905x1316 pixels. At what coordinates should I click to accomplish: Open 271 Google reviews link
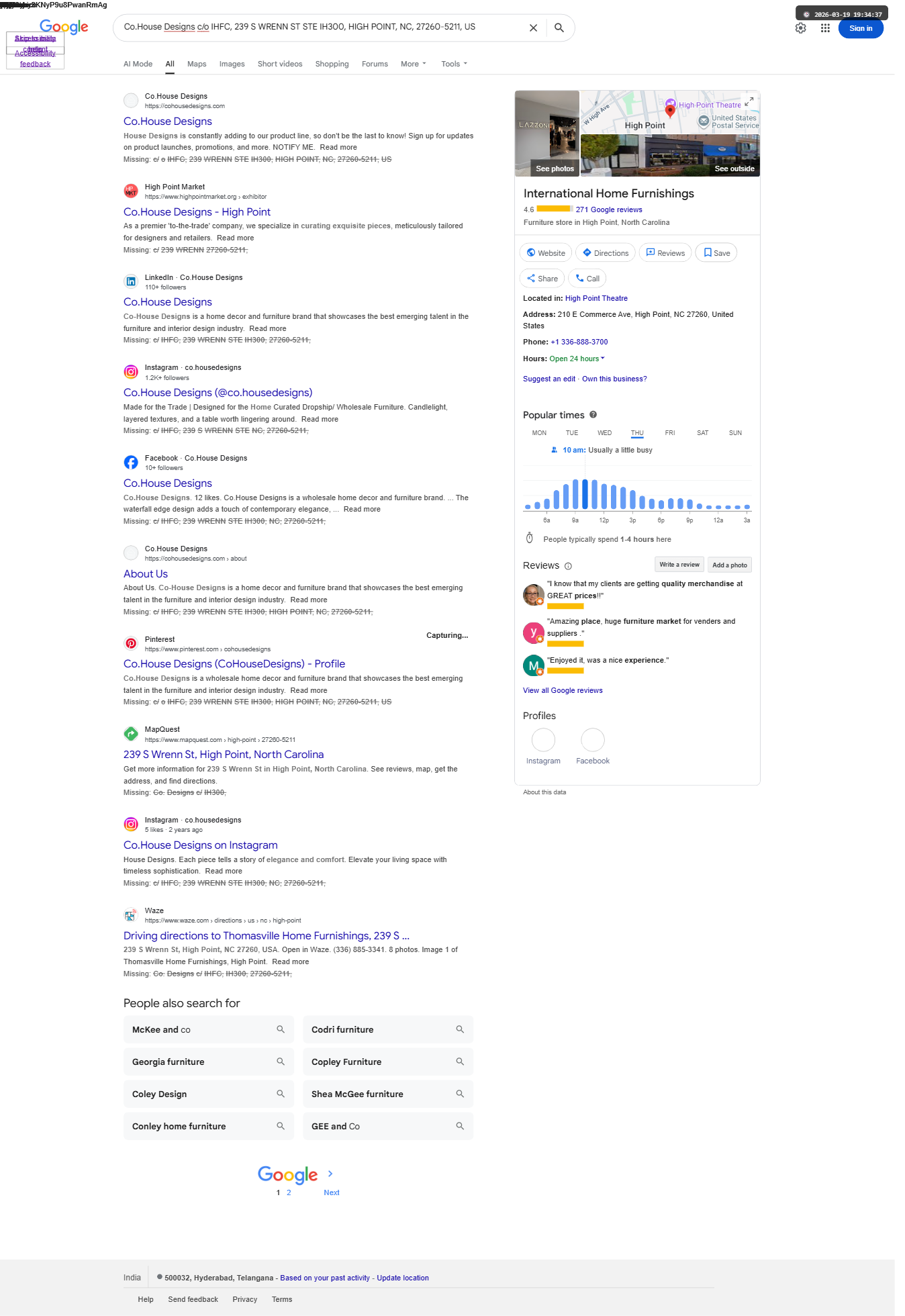coord(609,209)
